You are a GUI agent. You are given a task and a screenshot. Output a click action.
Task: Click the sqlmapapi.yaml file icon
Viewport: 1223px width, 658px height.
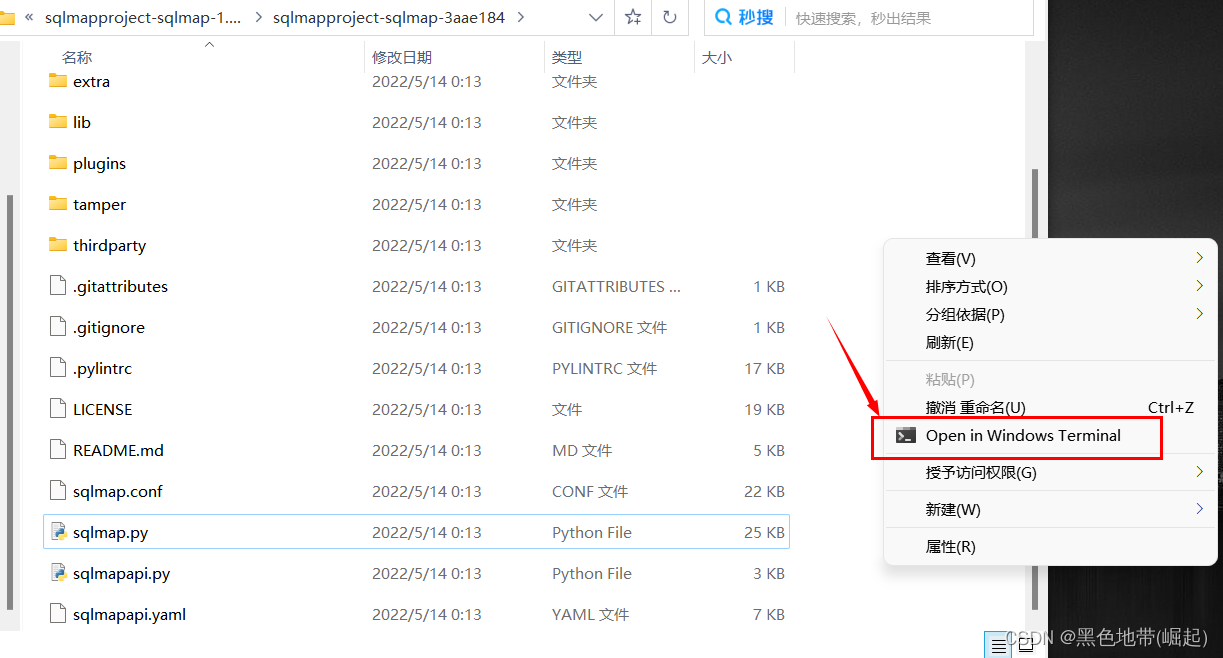58,614
